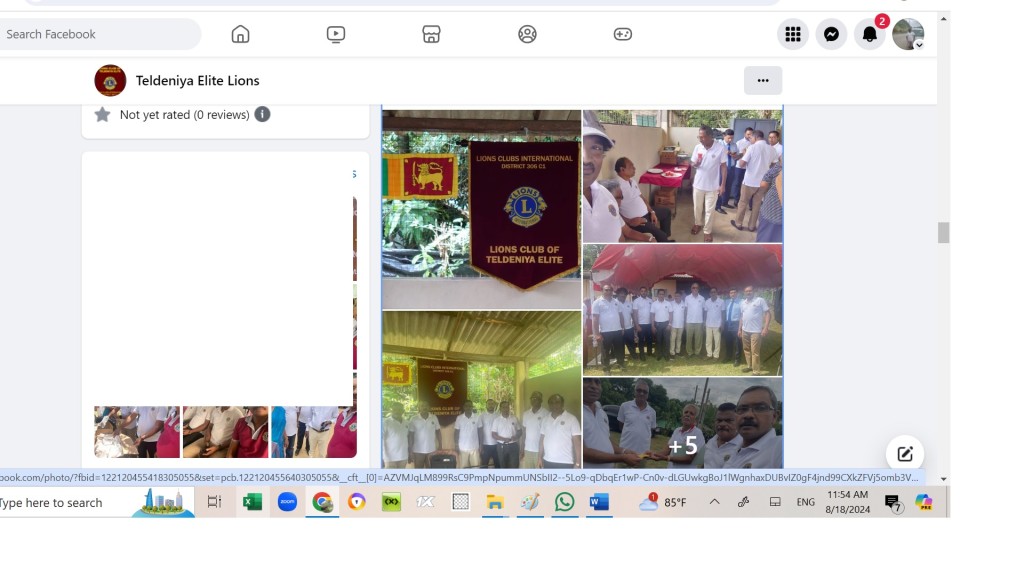The height and width of the screenshot is (579, 1024).
Task: Click the new message compose button
Action: (x=904, y=454)
